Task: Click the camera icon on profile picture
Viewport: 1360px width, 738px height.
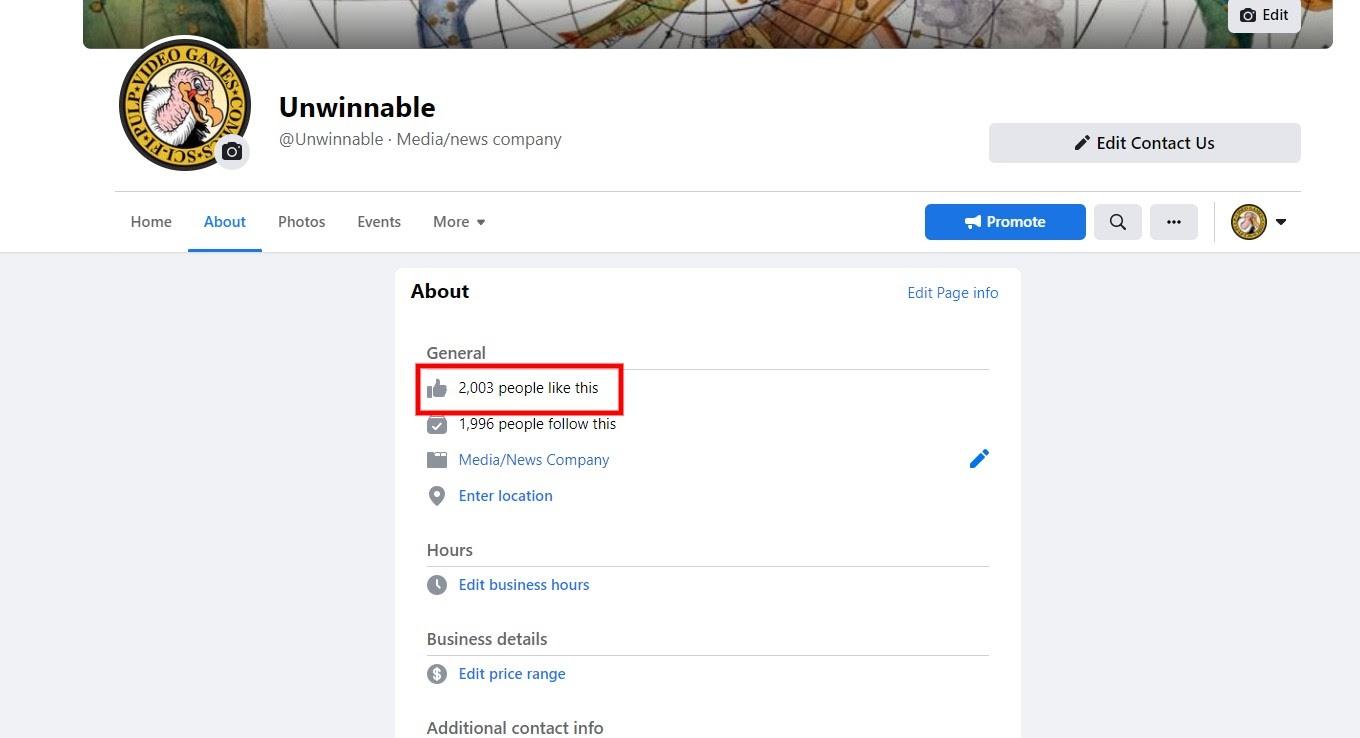Action: tap(232, 152)
